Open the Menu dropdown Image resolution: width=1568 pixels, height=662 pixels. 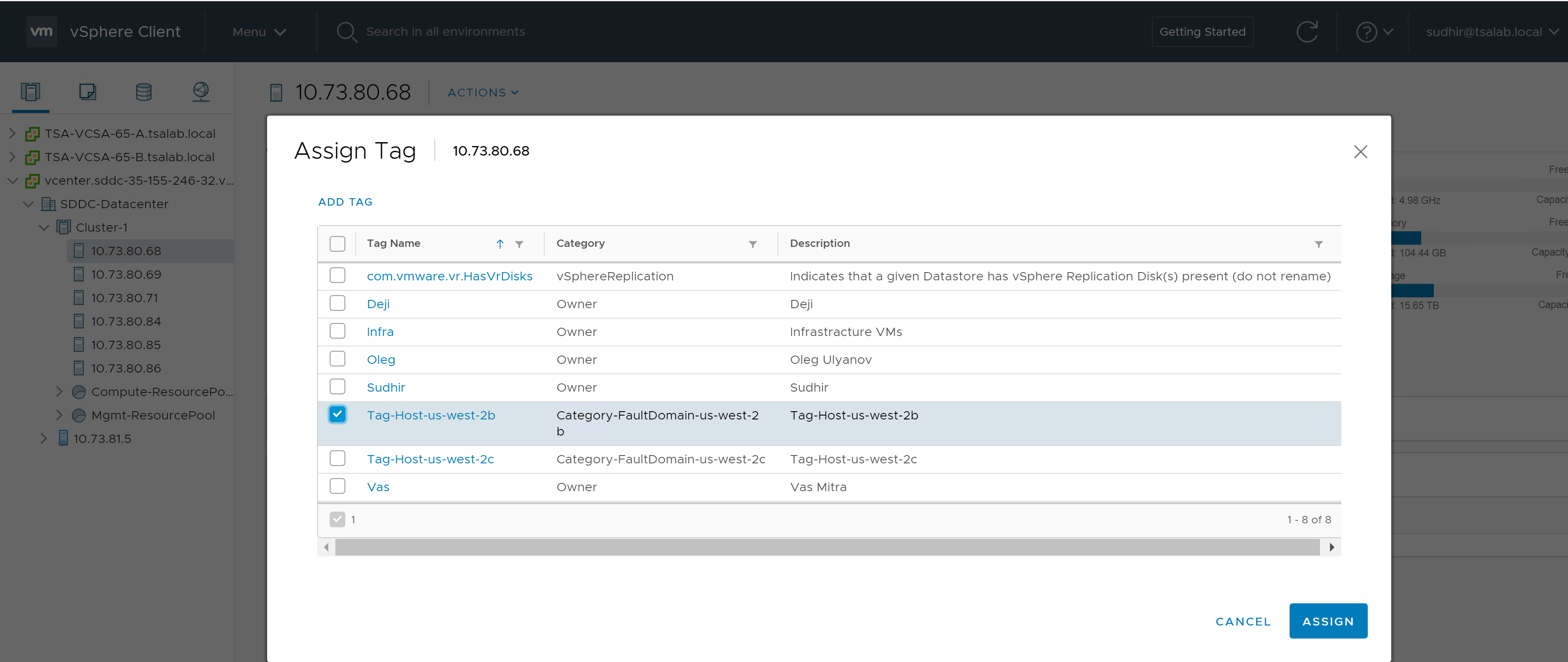point(259,32)
